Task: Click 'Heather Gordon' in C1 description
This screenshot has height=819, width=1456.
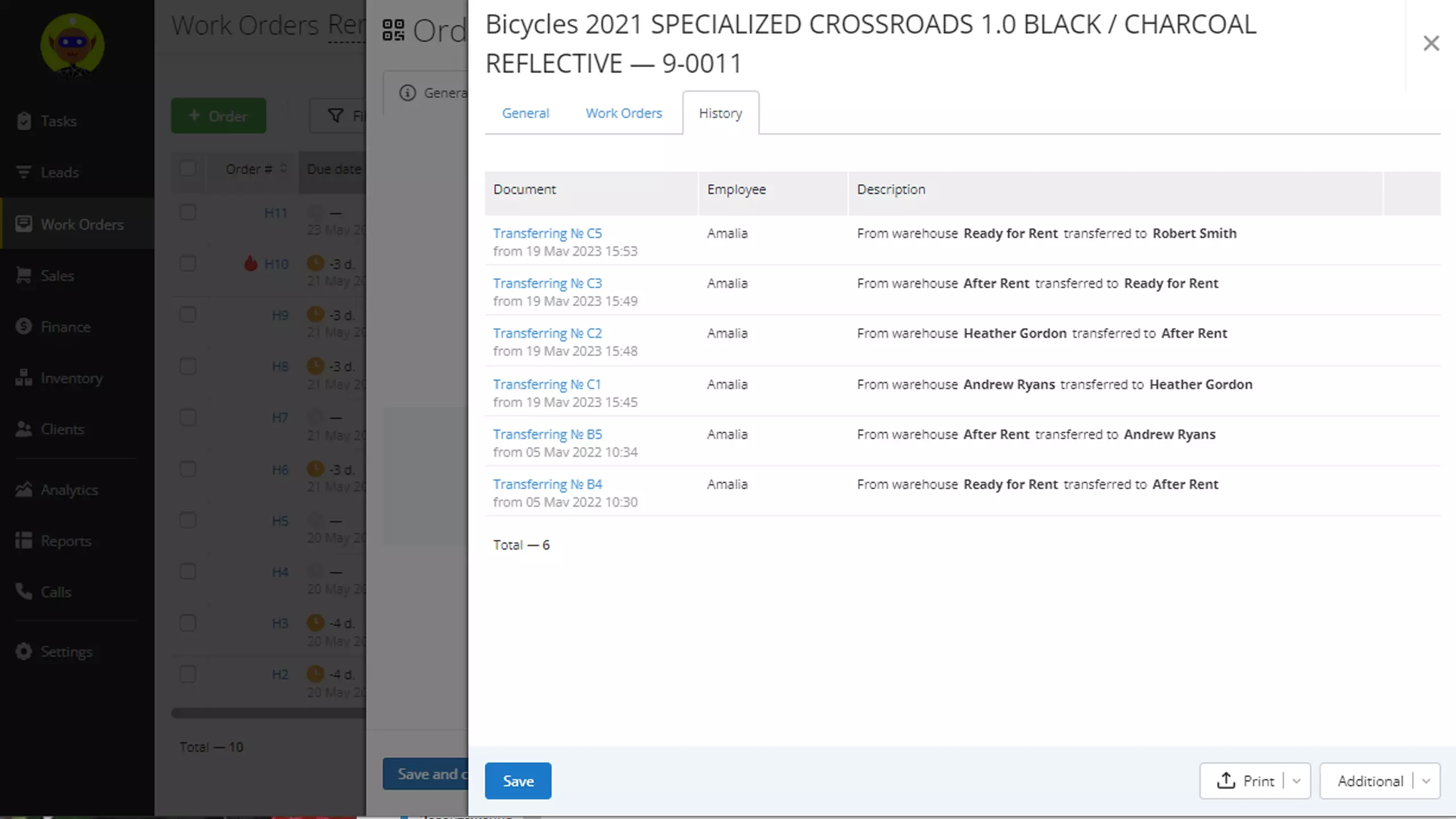Action: [x=1201, y=384]
